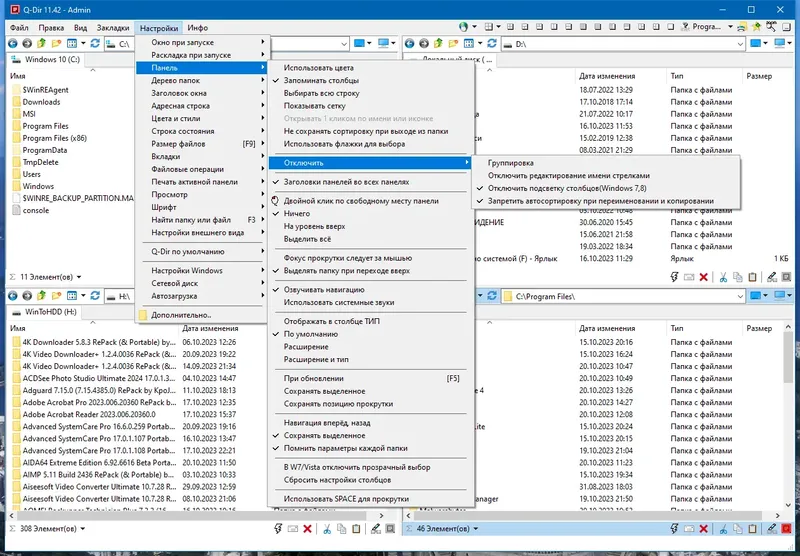The height and width of the screenshot is (556, 800).
Task: Click the pencil rename icon in the D:\ pane status bar
Action: point(771,277)
